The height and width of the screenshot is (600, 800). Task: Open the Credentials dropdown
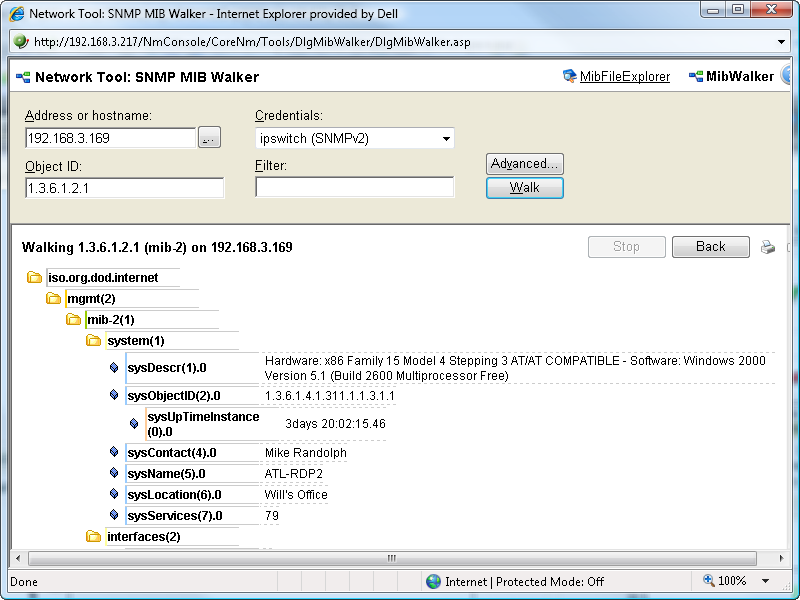(x=446, y=139)
